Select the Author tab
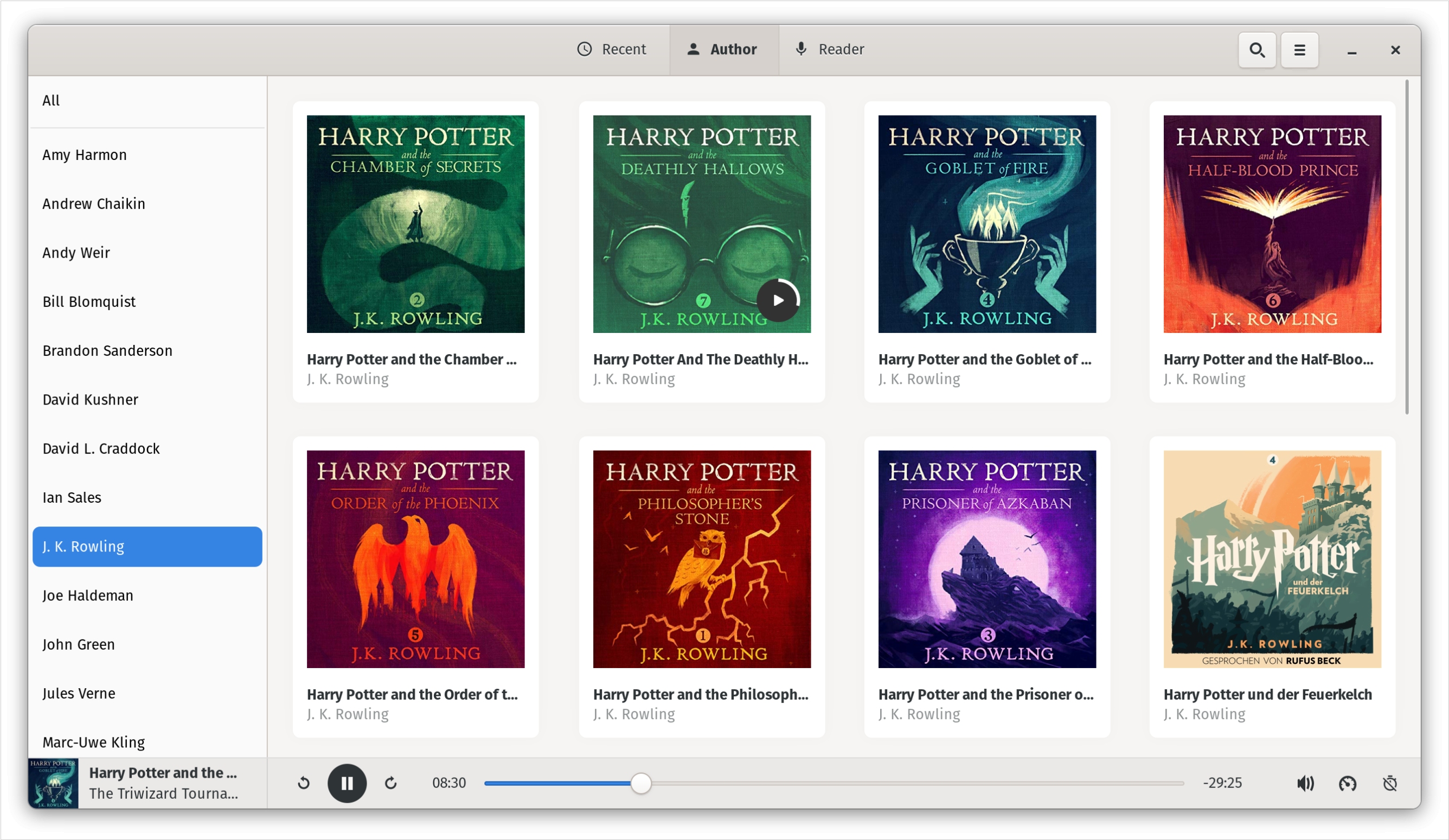The height and width of the screenshot is (840, 1449). [723, 49]
